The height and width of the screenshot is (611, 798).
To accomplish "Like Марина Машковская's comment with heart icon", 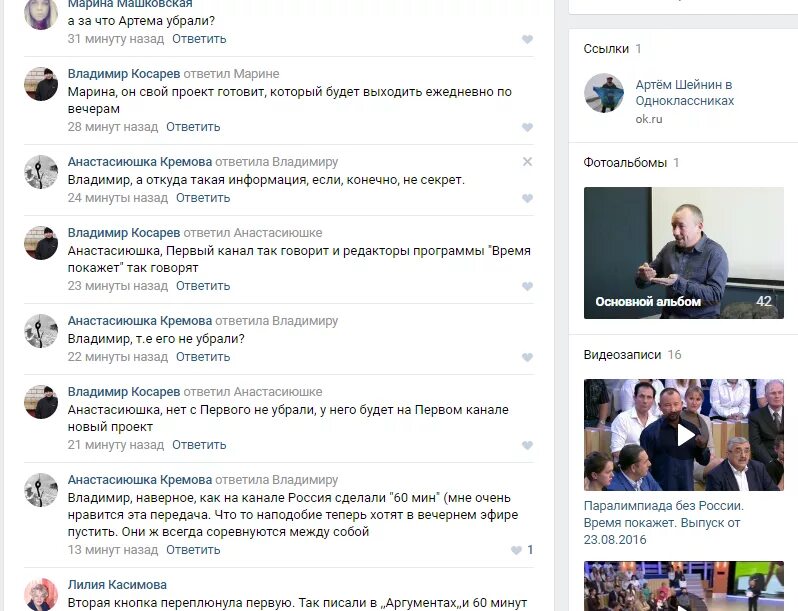I will (x=527, y=40).
